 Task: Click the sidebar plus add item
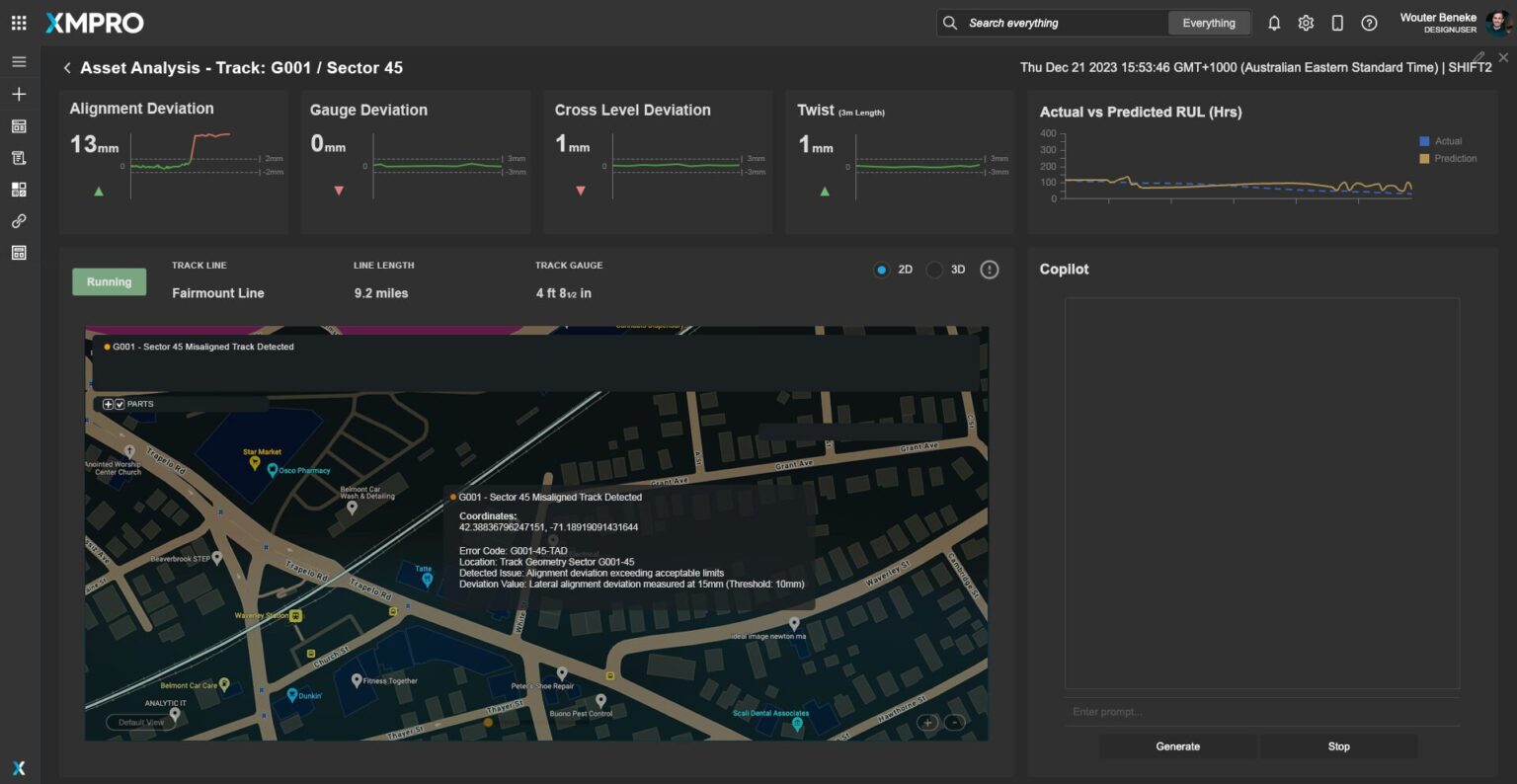pyautogui.click(x=19, y=94)
